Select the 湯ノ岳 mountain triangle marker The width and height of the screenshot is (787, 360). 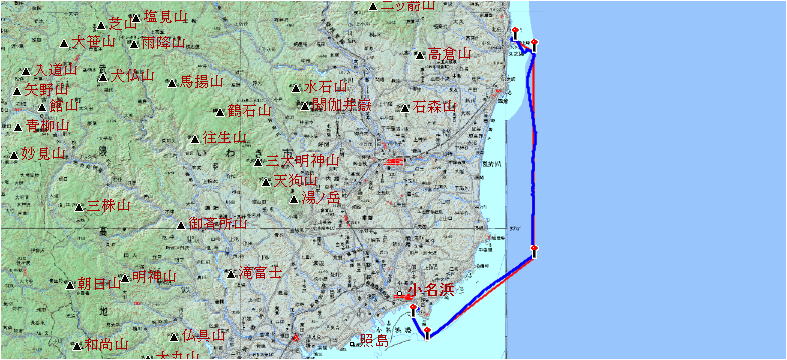click(294, 200)
